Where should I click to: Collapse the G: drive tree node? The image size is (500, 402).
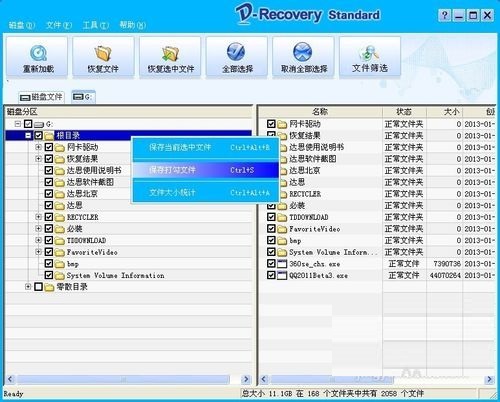click(18, 124)
